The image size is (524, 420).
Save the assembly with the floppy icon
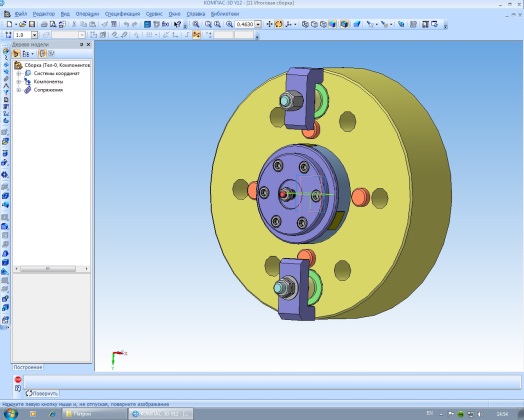click(32, 24)
